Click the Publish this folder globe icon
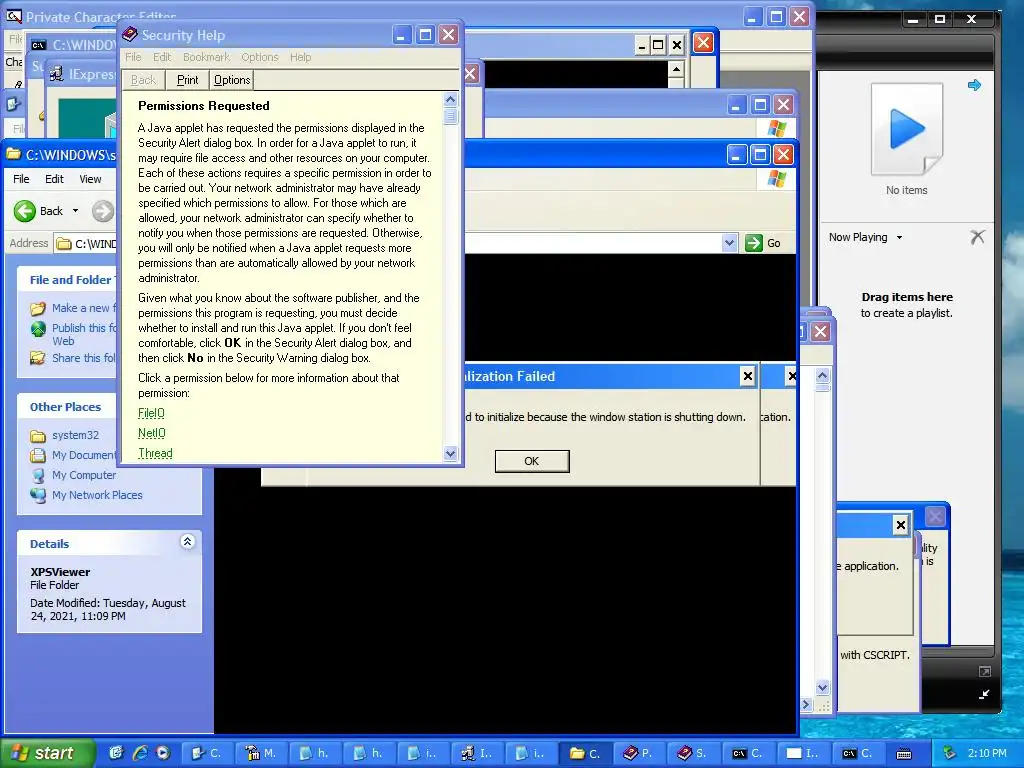This screenshot has width=1024, height=768. tap(39, 328)
